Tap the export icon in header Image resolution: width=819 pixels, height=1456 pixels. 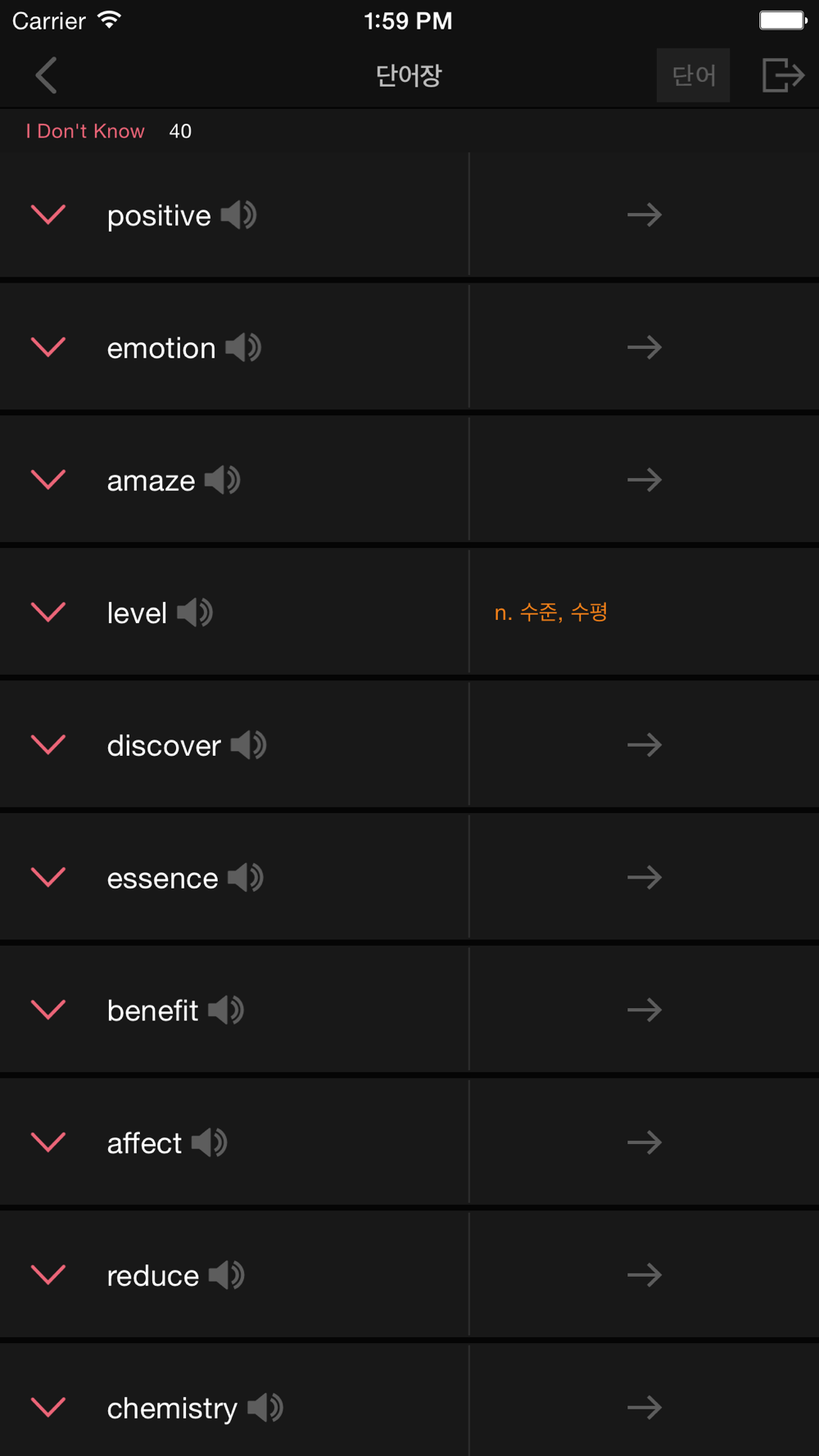[783, 75]
